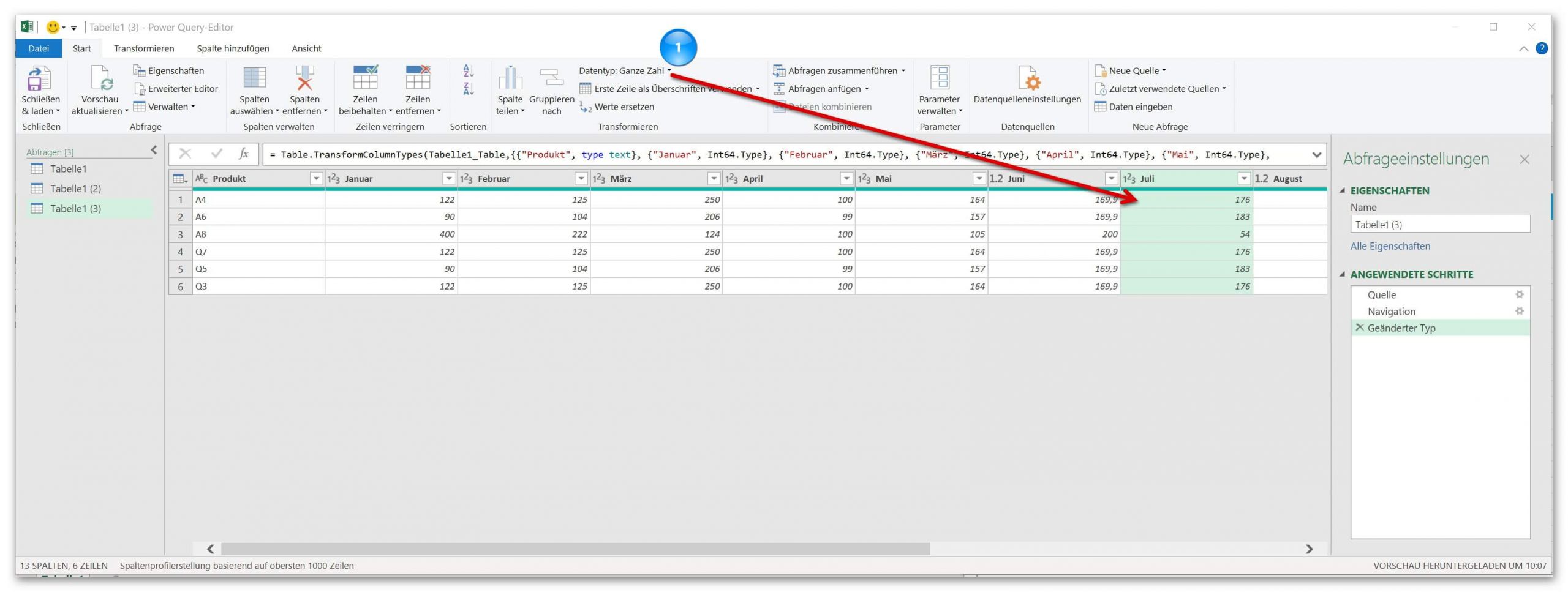Image resolution: width=1568 pixels, height=592 pixels.
Task: Collapse the EIGENSCHAFTEN section
Action: point(1343,190)
